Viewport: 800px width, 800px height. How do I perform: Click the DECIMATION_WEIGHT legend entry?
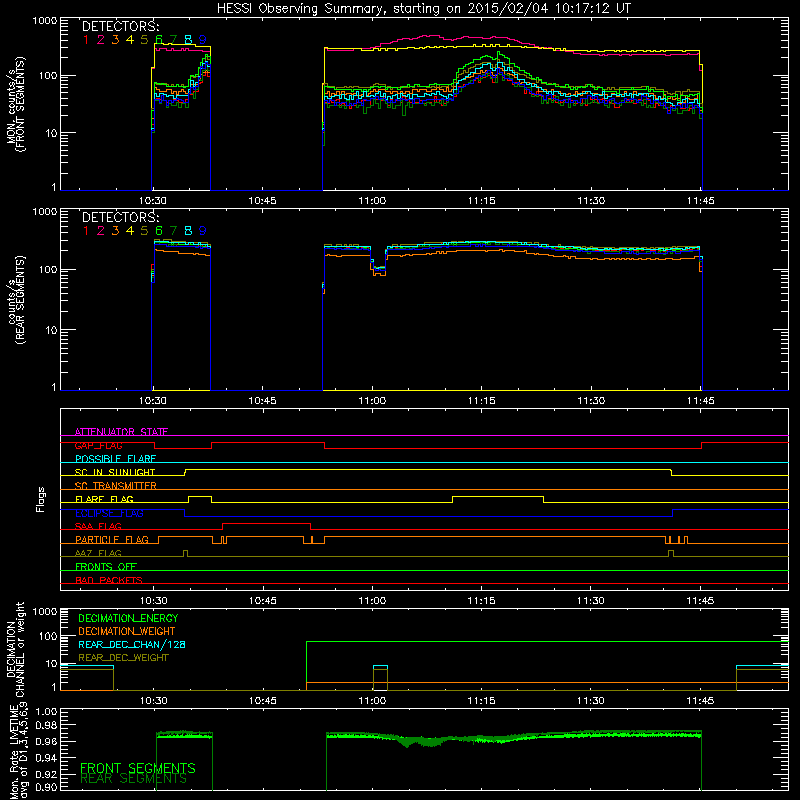point(127,631)
